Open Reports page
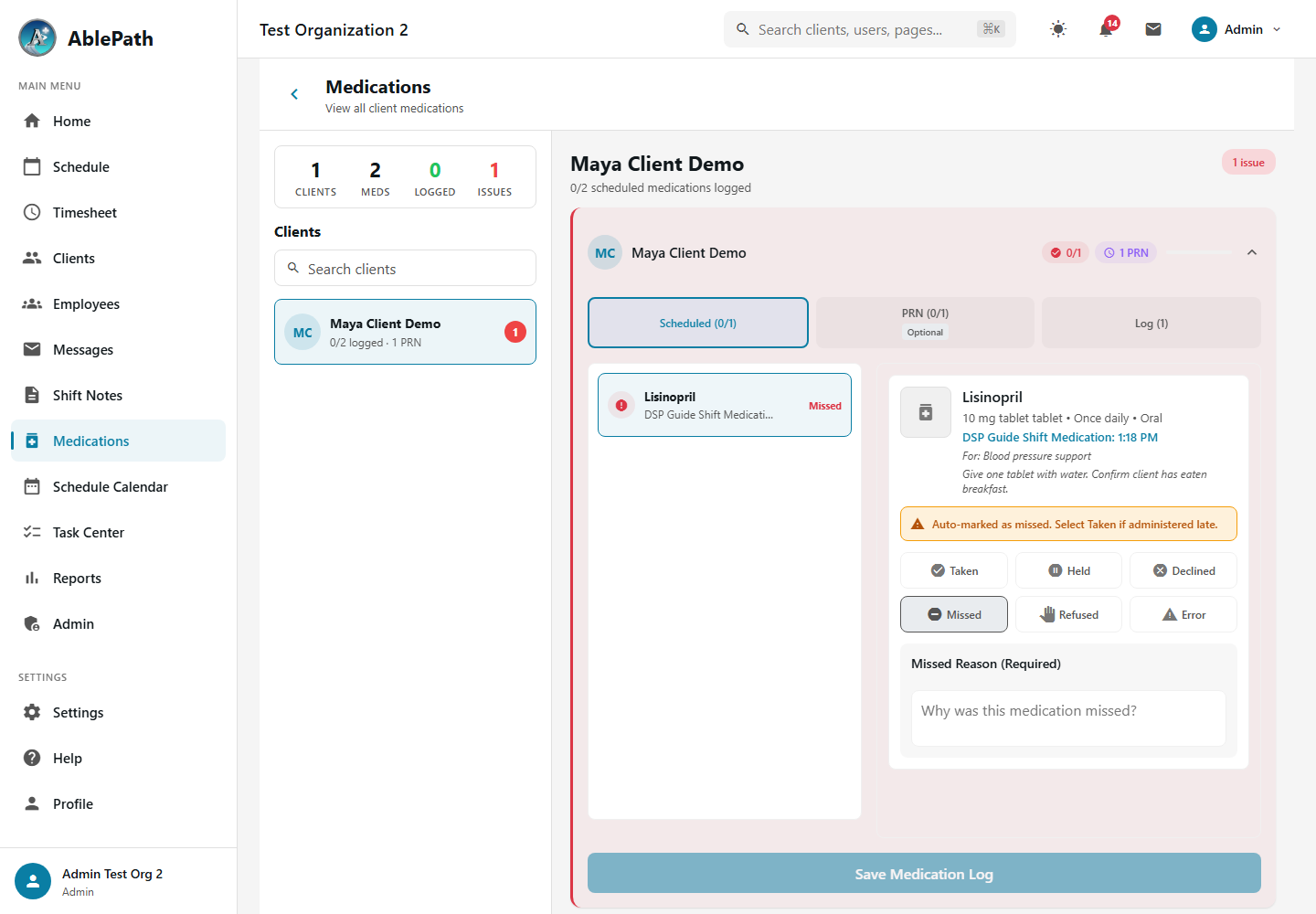Image resolution: width=1316 pixels, height=914 pixels. [x=118, y=578]
